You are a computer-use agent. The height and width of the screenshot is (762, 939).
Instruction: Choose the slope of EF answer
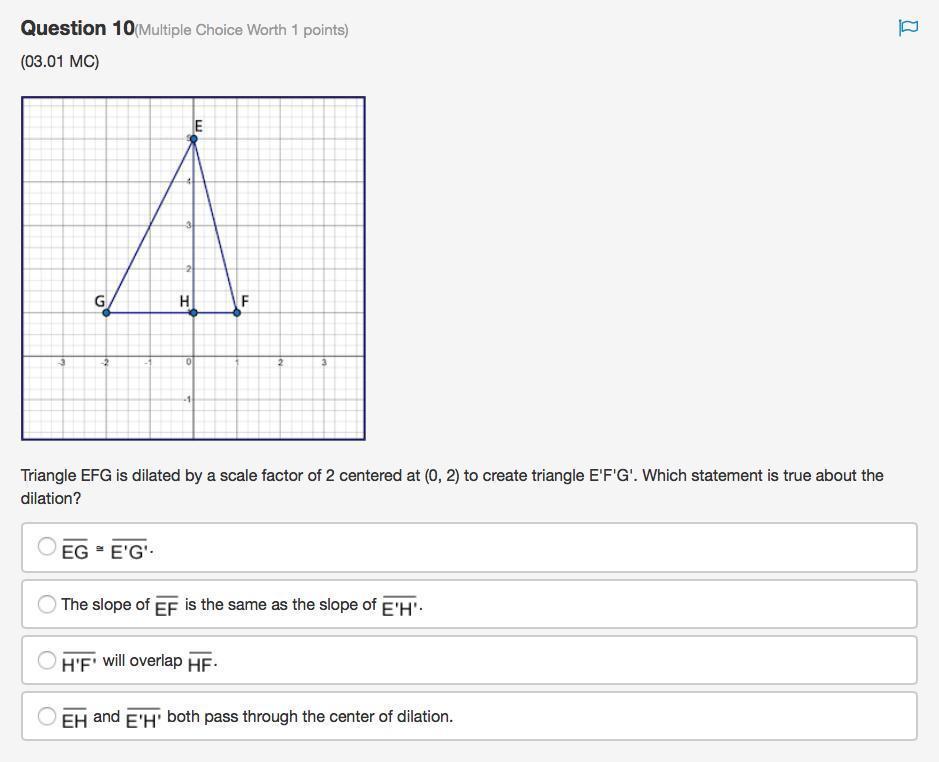47,604
